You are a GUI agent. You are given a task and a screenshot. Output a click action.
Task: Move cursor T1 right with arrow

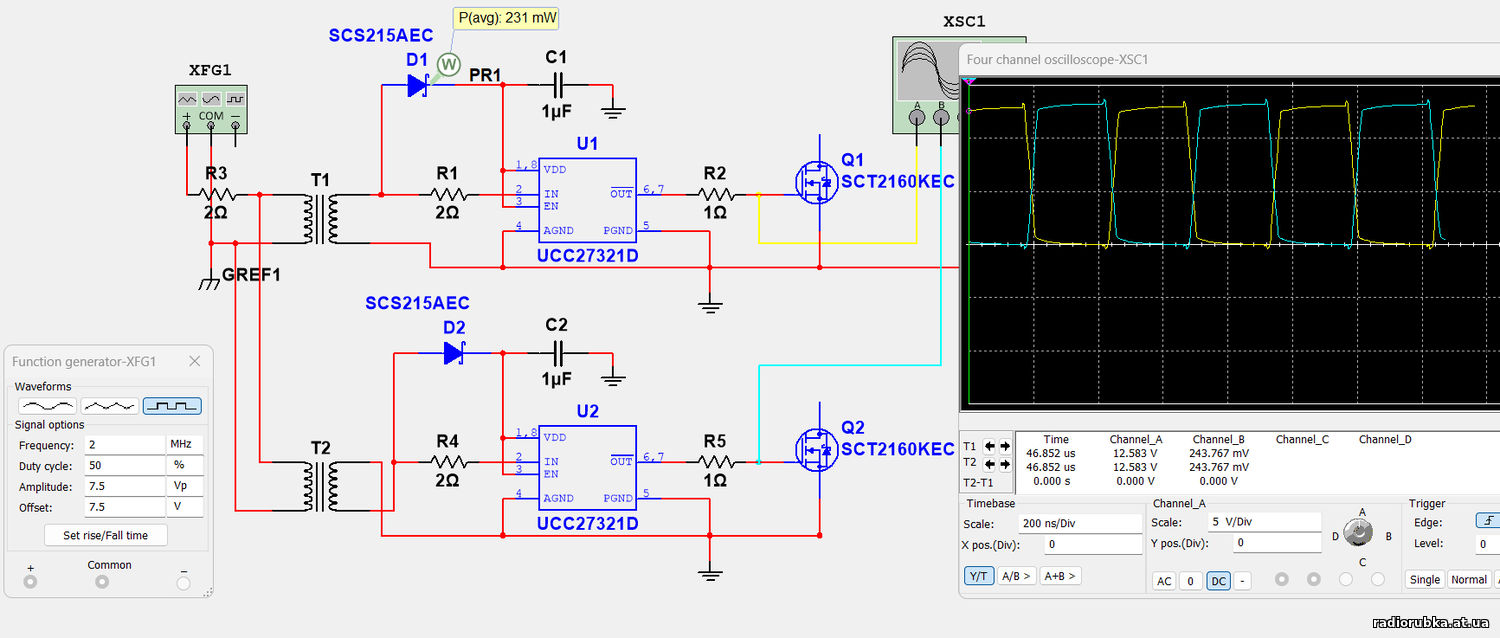pos(1005,447)
